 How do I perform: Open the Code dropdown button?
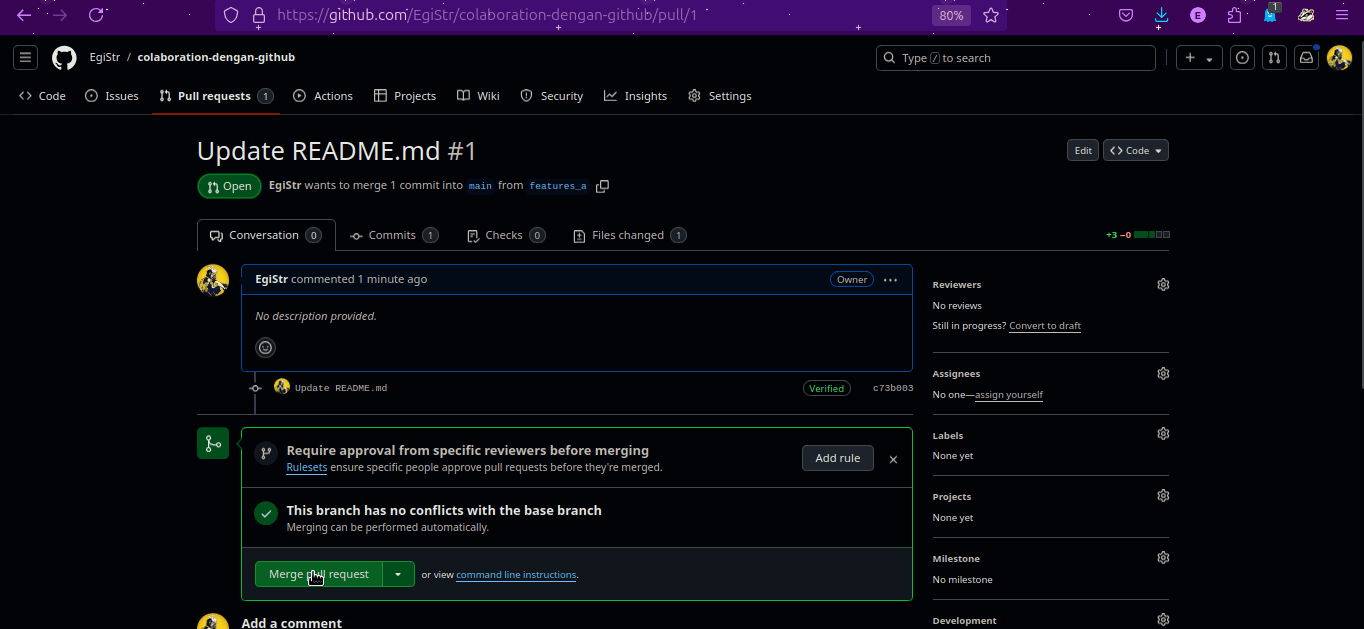pos(1136,150)
